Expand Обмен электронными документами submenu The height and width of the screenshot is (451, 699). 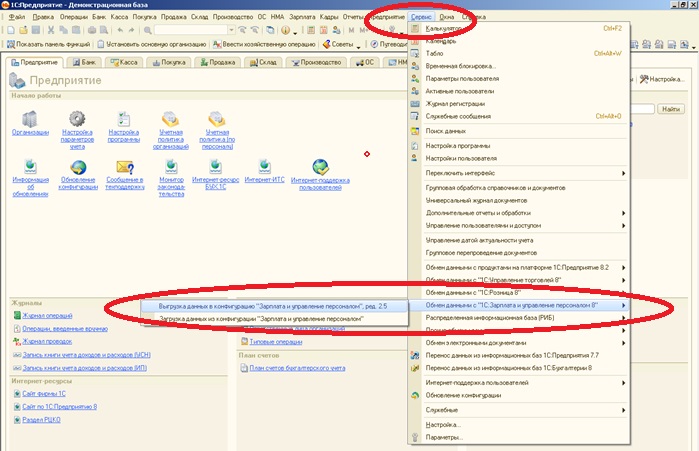(624, 343)
